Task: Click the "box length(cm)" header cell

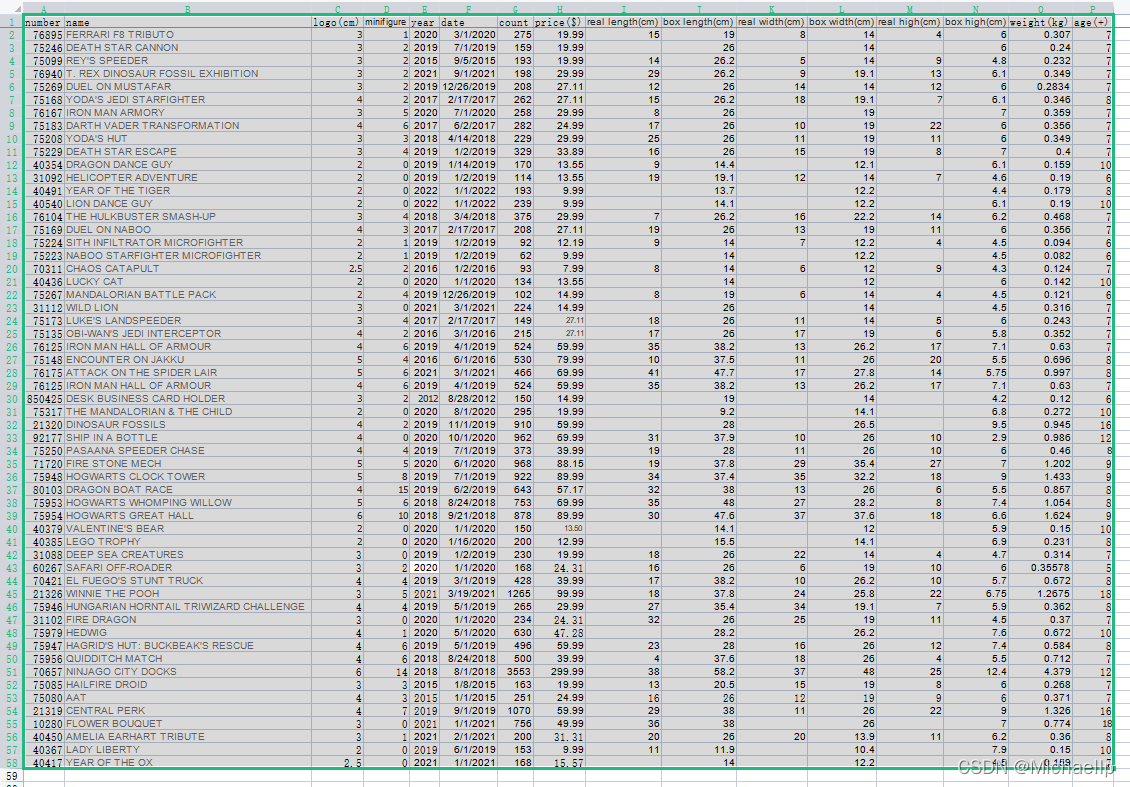Action: [x=698, y=22]
